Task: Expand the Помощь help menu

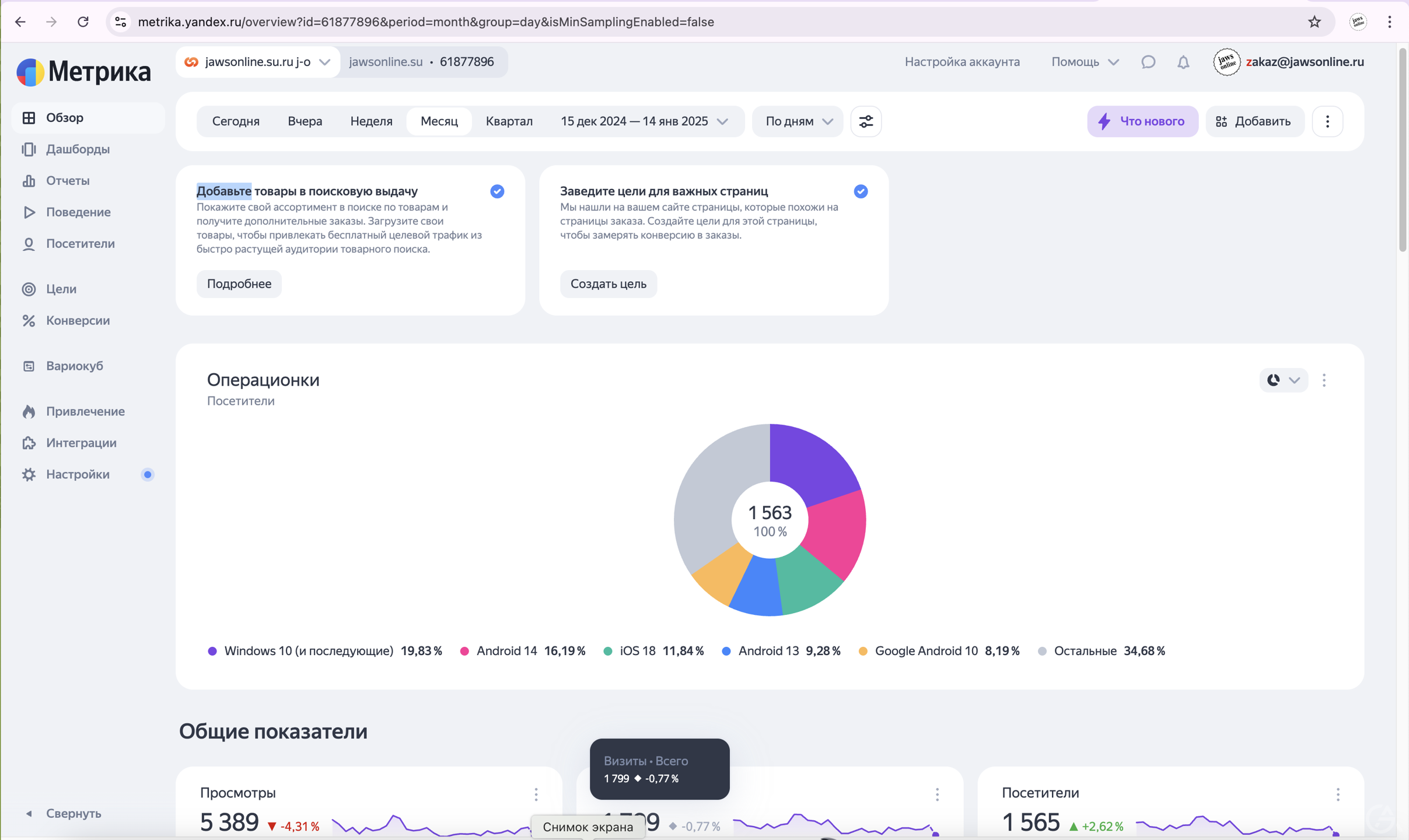Action: point(1085,62)
